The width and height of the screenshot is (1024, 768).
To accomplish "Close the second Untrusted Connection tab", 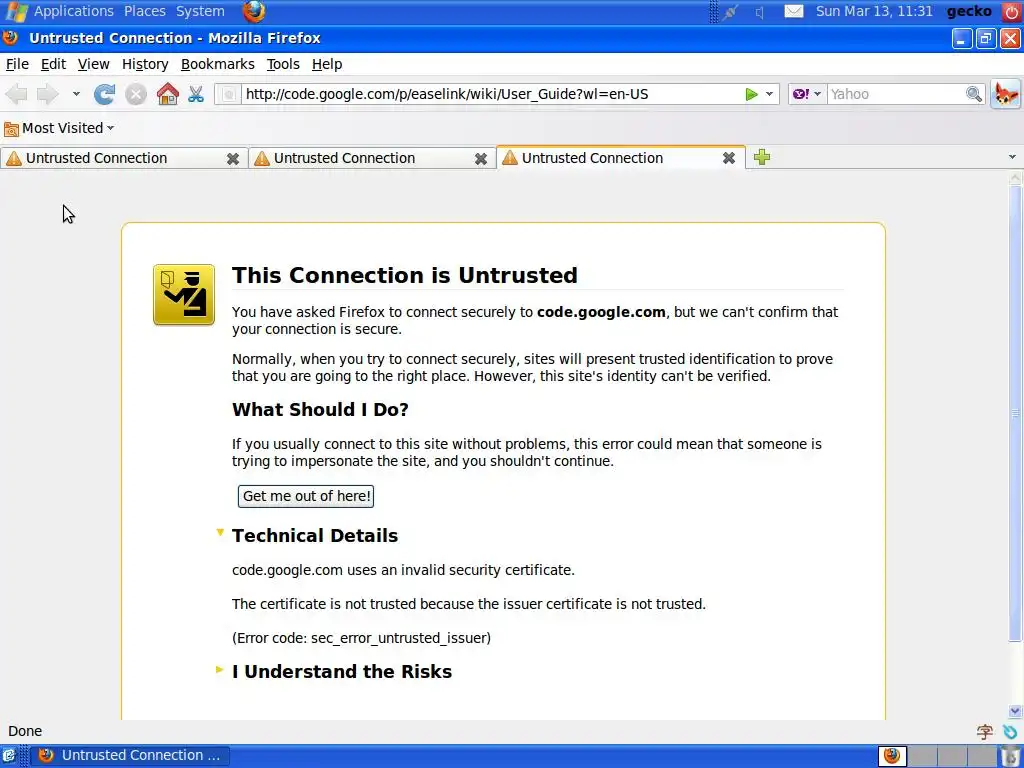I will 481,159.
